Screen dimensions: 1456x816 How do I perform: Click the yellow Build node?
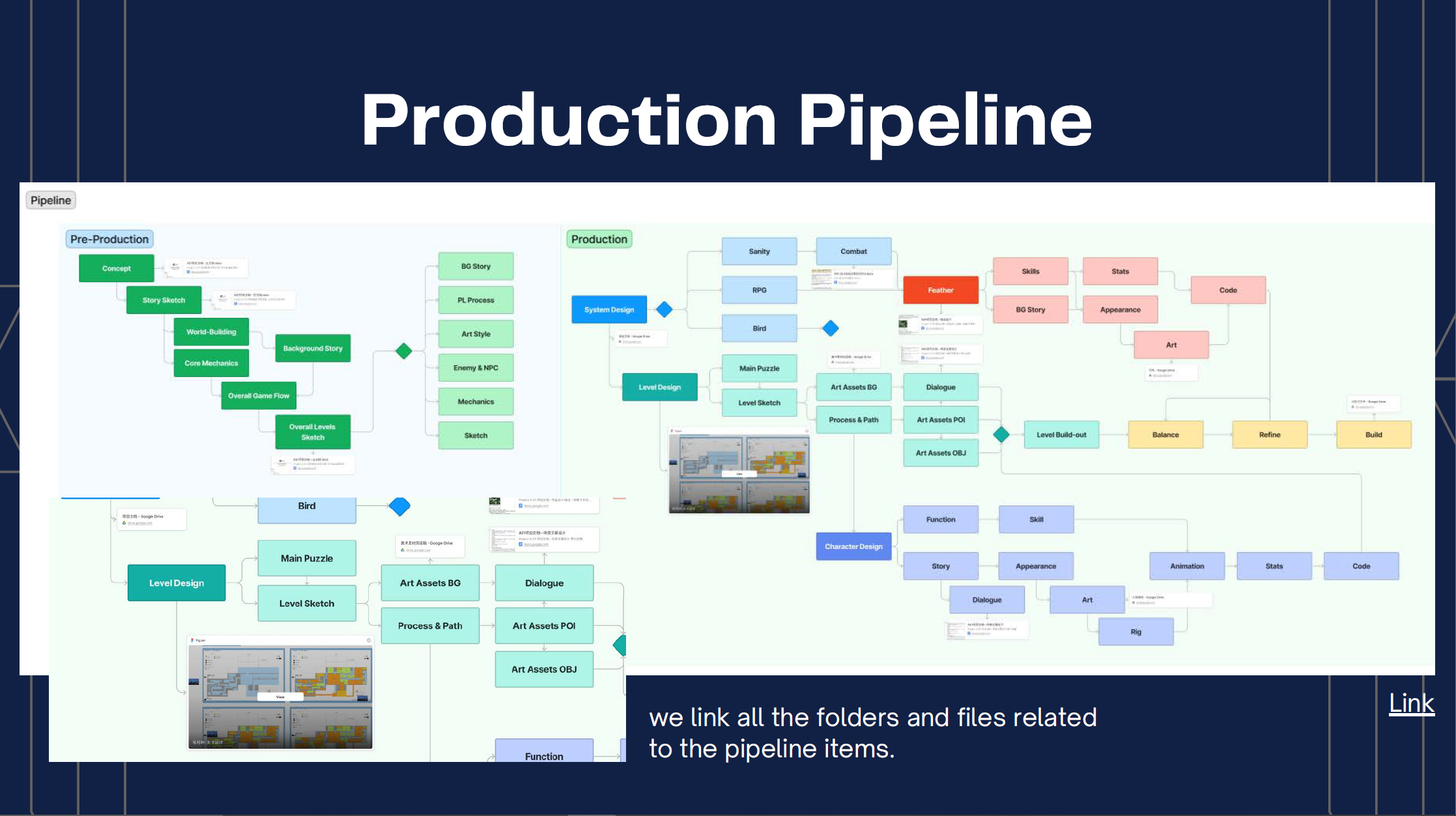(x=1373, y=434)
